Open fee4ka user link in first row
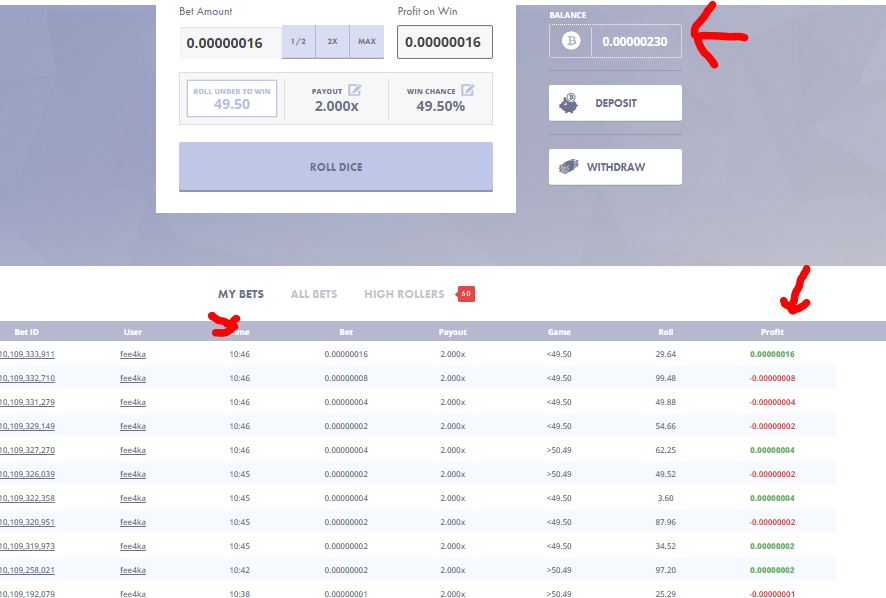 click(x=133, y=354)
